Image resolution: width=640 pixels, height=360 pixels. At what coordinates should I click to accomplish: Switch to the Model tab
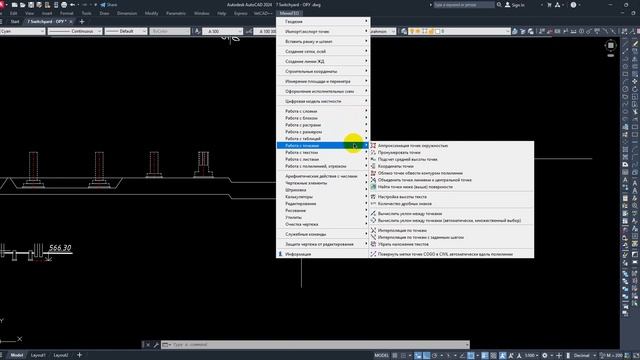tap(17, 355)
